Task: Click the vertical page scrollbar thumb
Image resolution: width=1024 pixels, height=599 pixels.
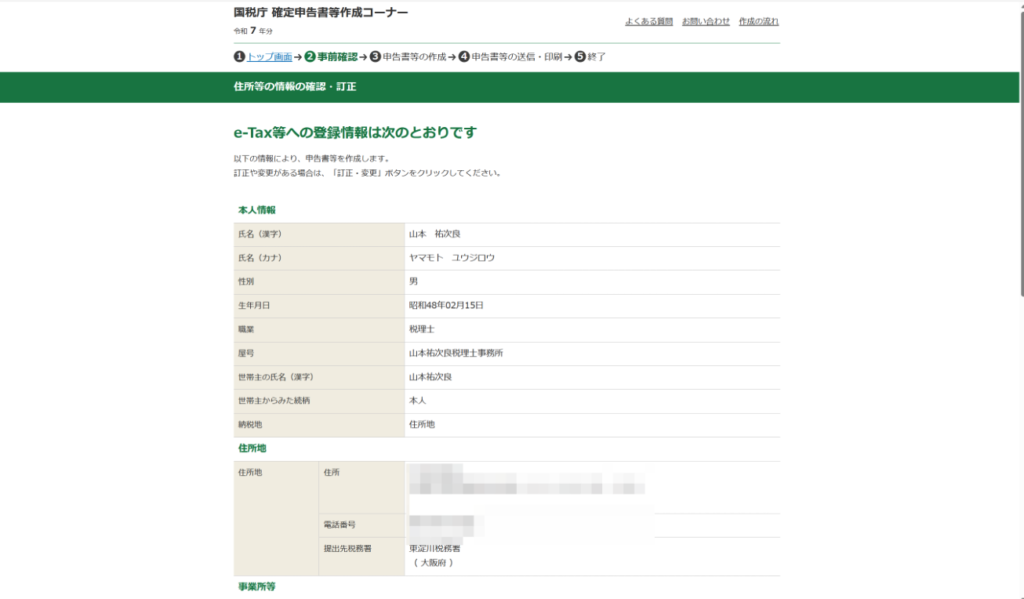Action: coord(1019,150)
